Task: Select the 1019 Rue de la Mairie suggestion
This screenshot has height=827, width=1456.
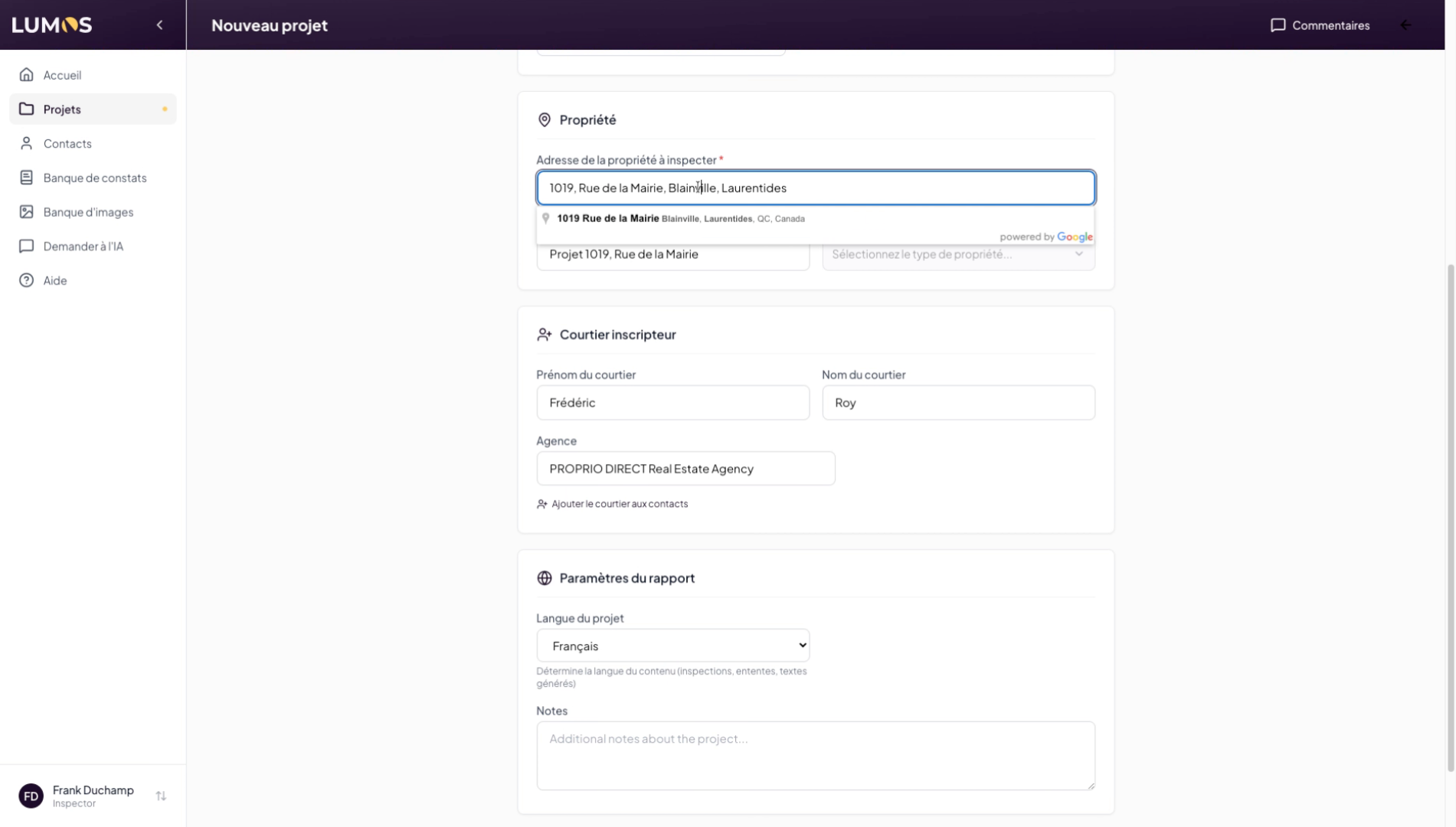Action: [680, 219]
